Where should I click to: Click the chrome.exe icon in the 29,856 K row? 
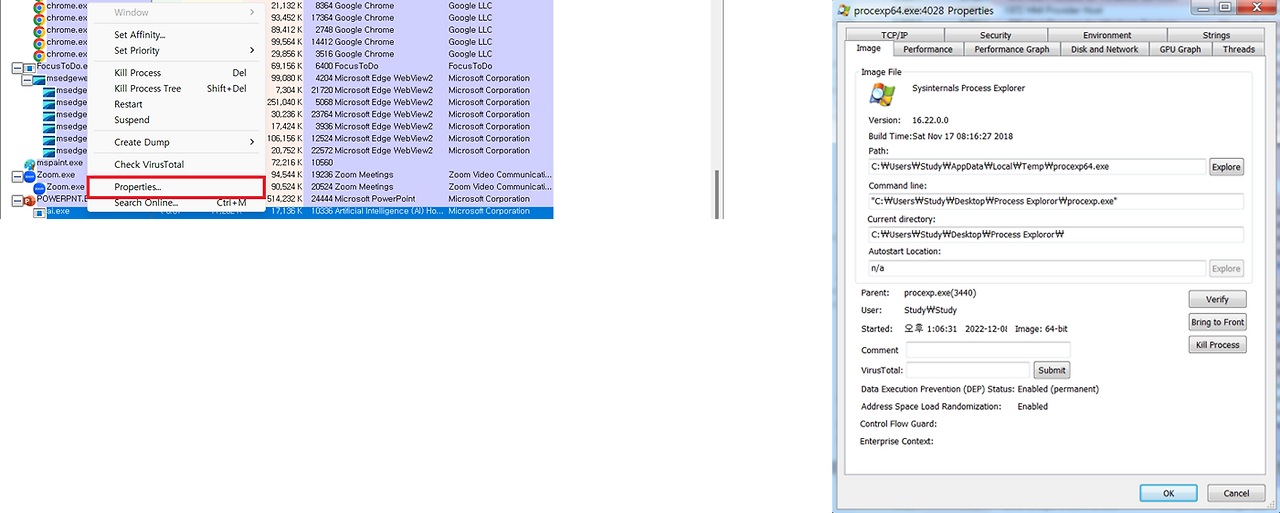[39, 55]
